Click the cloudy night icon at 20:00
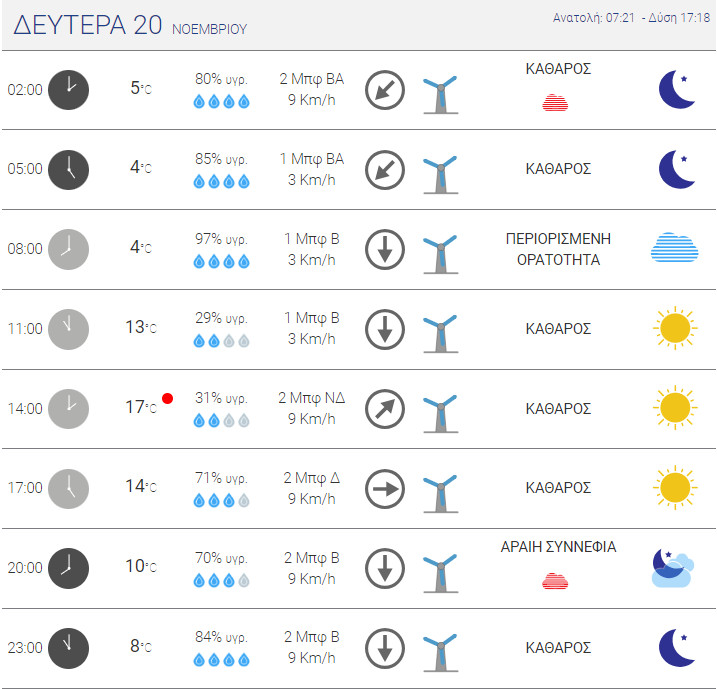Screen dimensions: 717x689 click(671, 567)
